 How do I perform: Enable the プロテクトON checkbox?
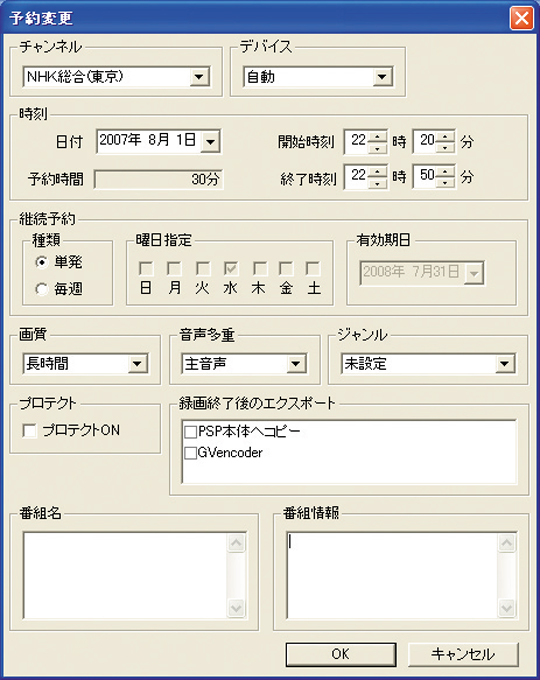point(29,431)
